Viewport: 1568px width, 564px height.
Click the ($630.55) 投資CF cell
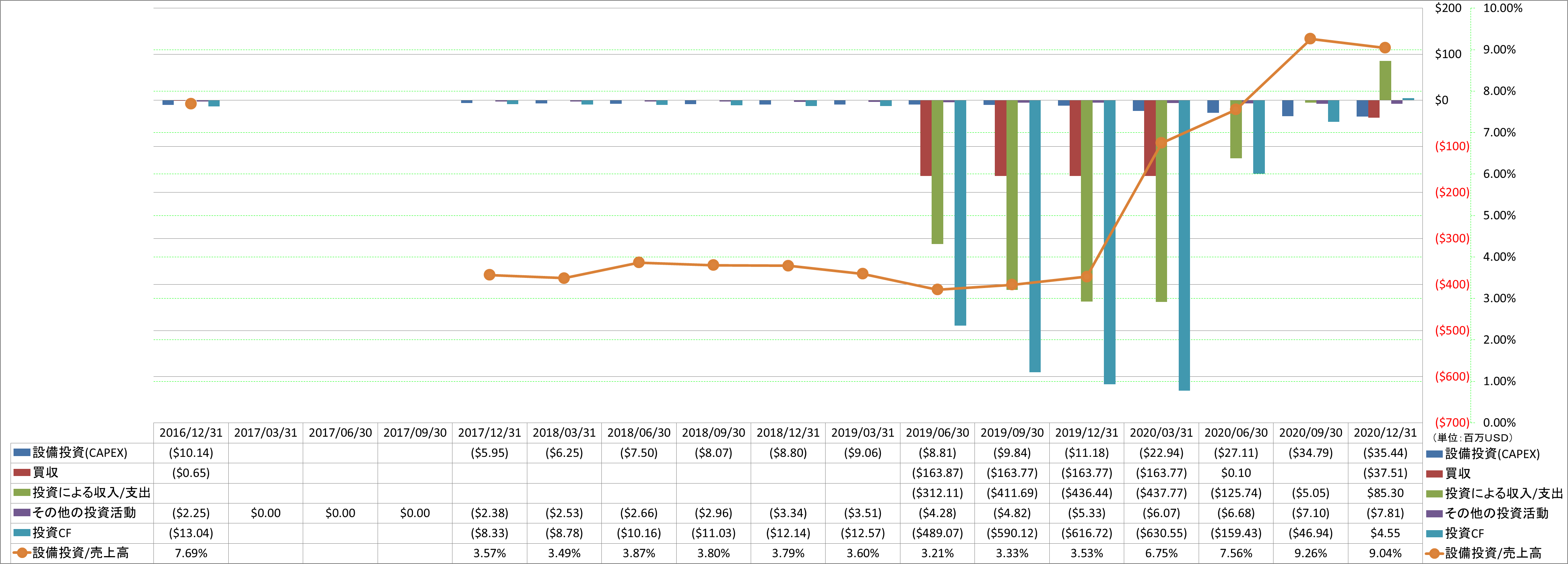(x=1161, y=533)
